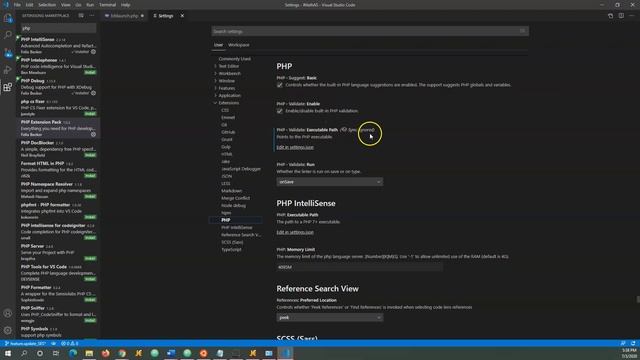Open Chrome from the taskbar

pos(122,353)
